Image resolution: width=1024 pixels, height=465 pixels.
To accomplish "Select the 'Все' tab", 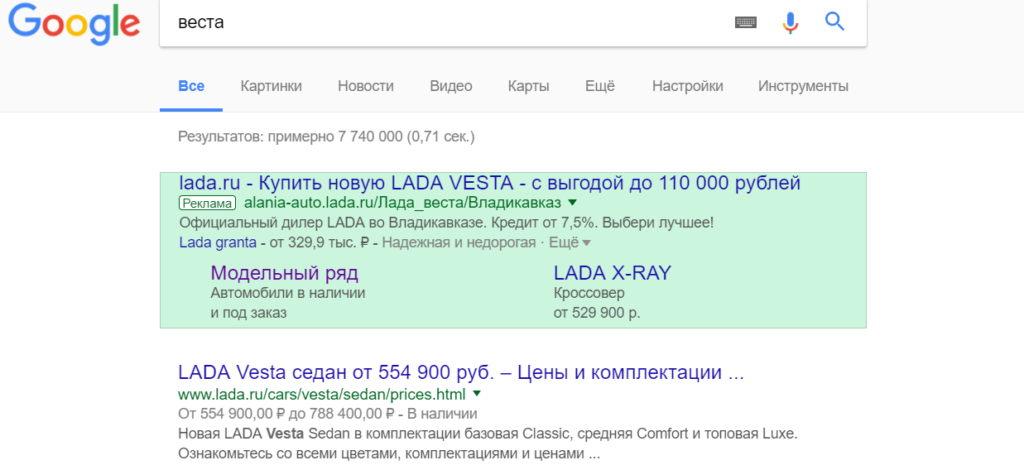I will 191,86.
